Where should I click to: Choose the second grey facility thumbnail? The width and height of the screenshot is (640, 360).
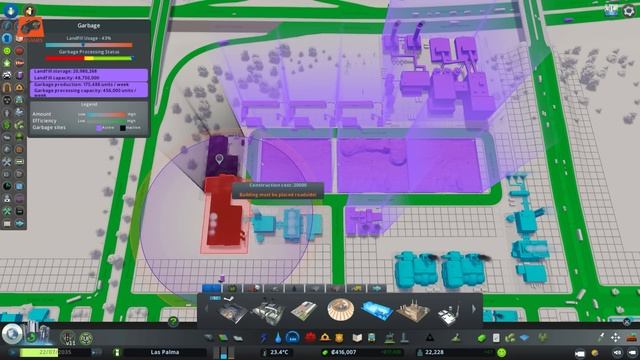pyautogui.click(x=268, y=312)
